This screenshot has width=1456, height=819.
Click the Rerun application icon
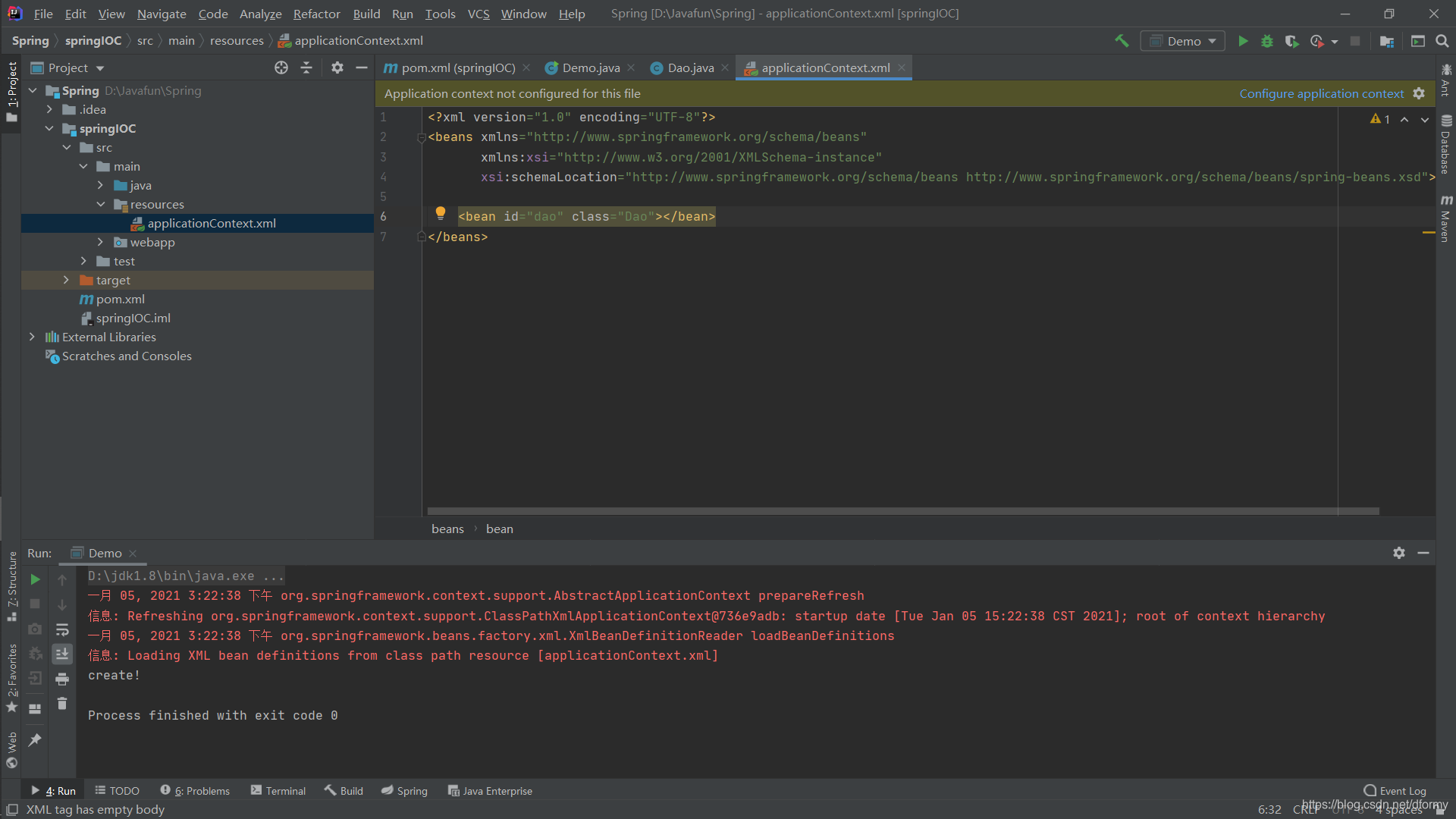34,578
